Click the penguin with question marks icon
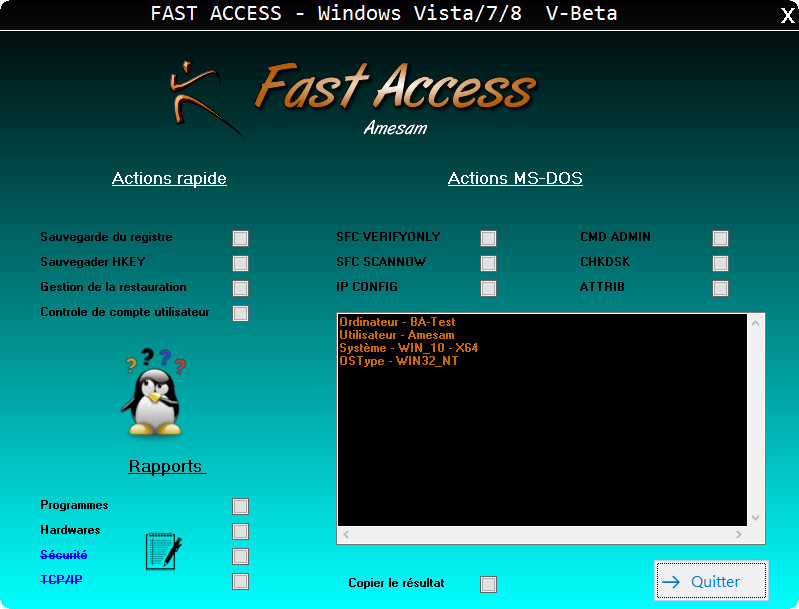 point(153,391)
